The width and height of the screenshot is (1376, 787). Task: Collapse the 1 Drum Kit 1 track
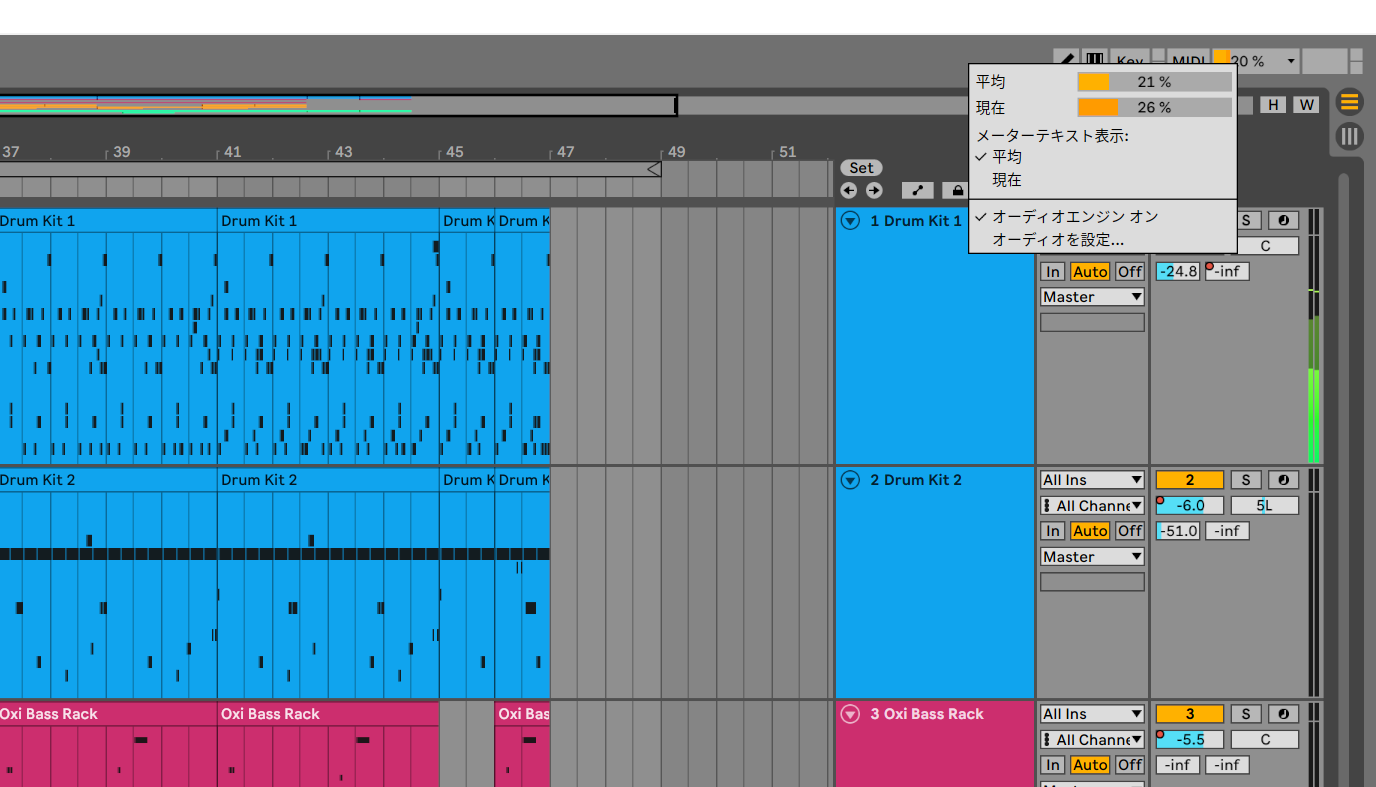click(850, 221)
